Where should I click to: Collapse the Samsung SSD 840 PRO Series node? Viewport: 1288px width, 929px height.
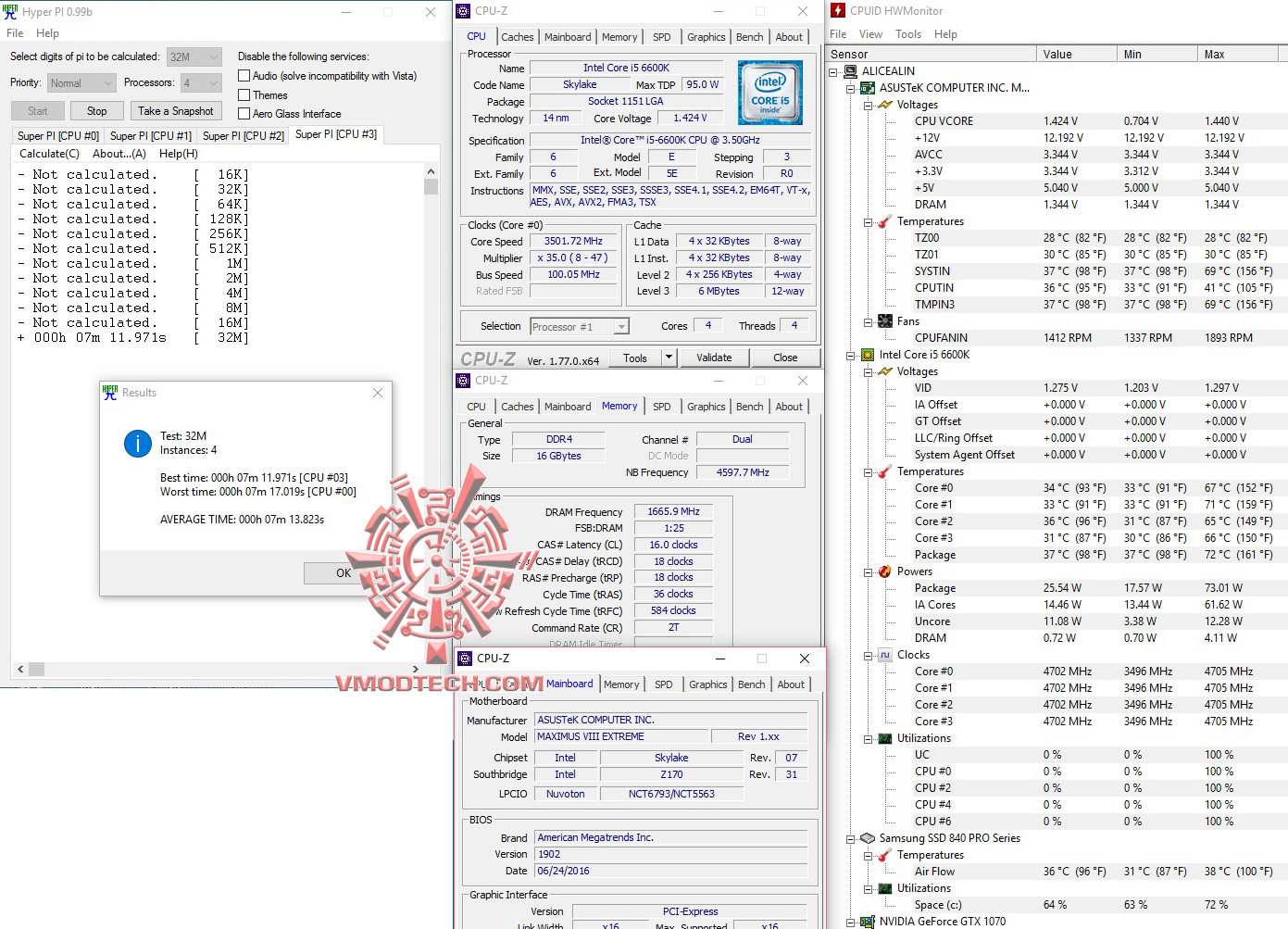[850, 838]
